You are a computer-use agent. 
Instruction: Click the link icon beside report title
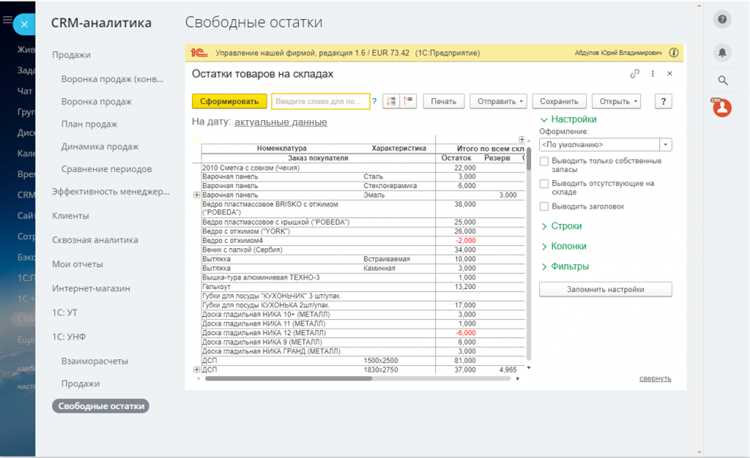(635, 74)
